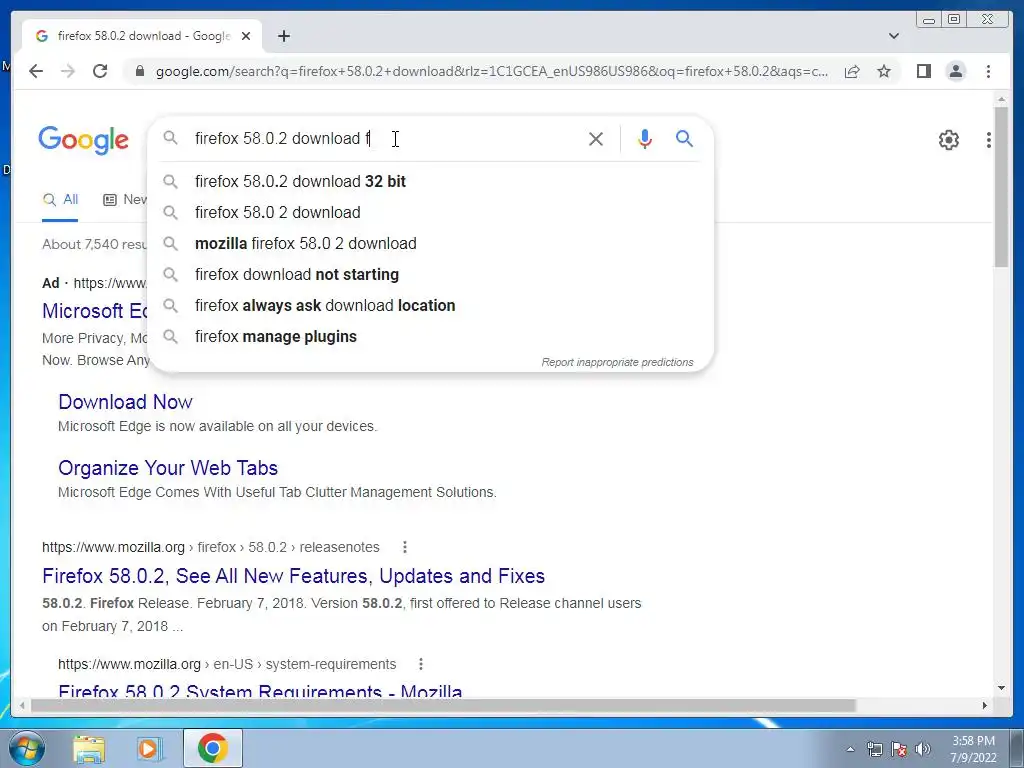This screenshot has width=1024, height=768.
Task: Open Google quick settings gear
Action: point(948,140)
